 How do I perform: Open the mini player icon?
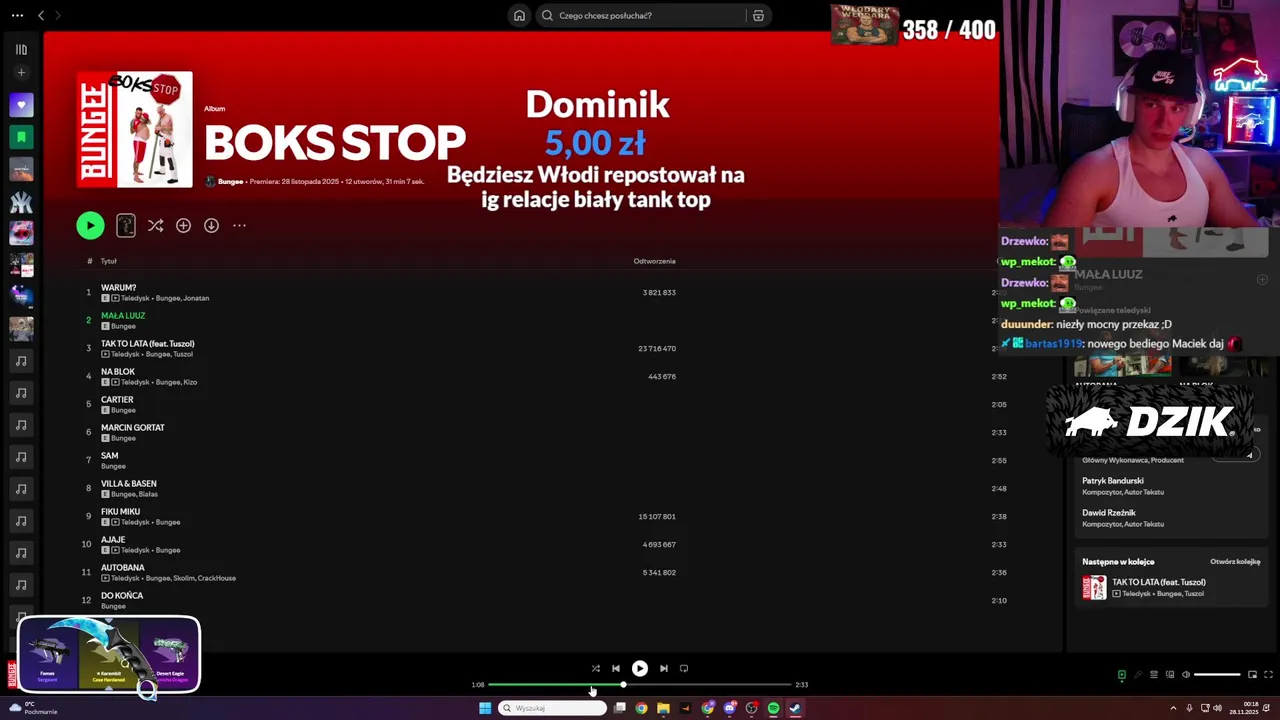click(x=1252, y=674)
